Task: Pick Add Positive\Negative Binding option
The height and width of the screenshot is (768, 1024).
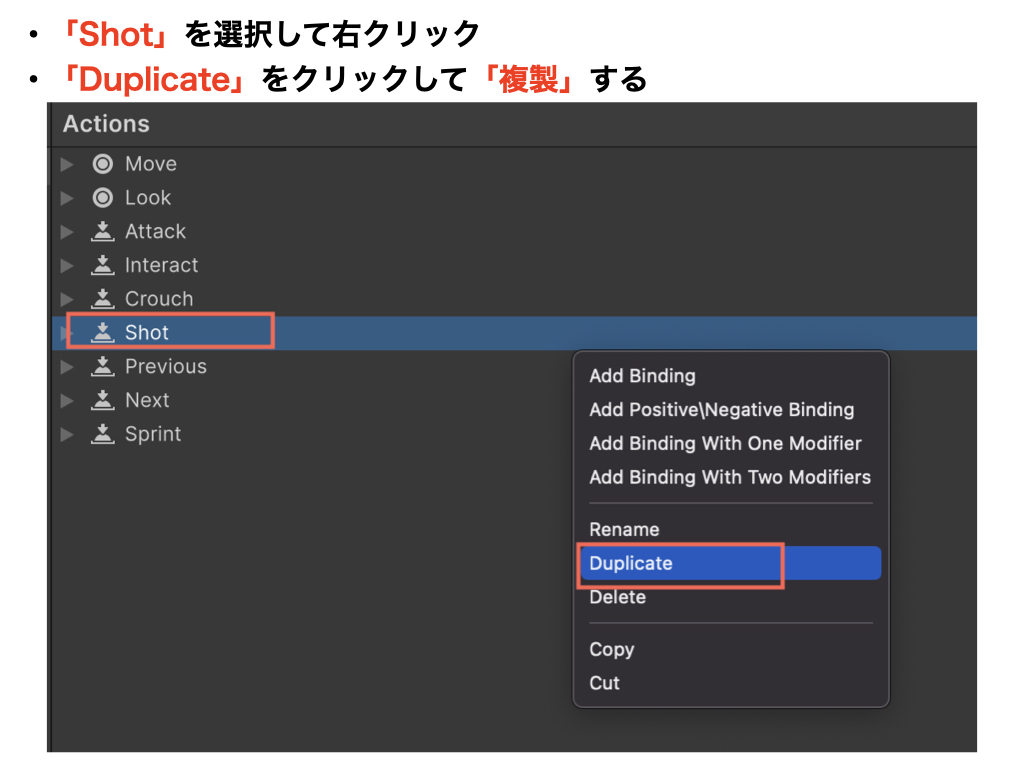Action: click(721, 410)
